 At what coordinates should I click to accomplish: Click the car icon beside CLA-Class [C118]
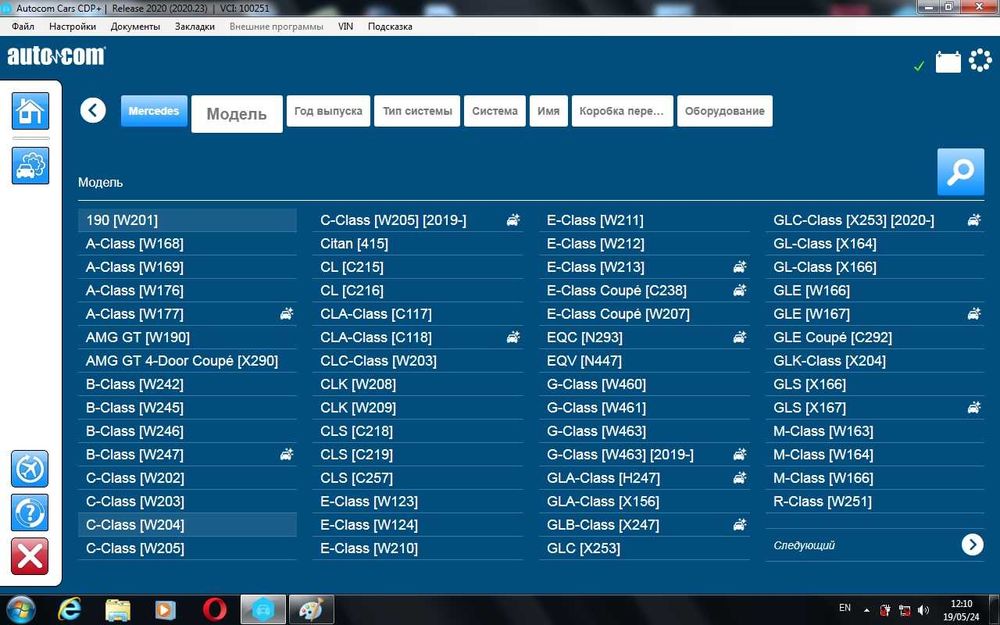click(513, 337)
